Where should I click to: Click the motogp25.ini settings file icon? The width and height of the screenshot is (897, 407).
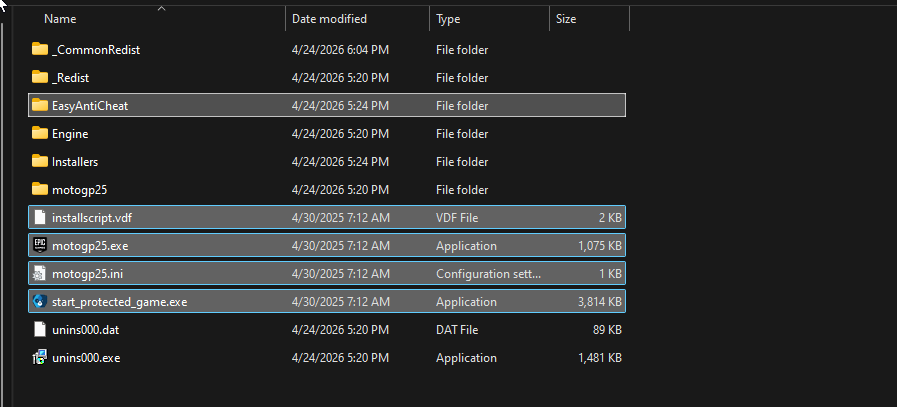point(39,274)
